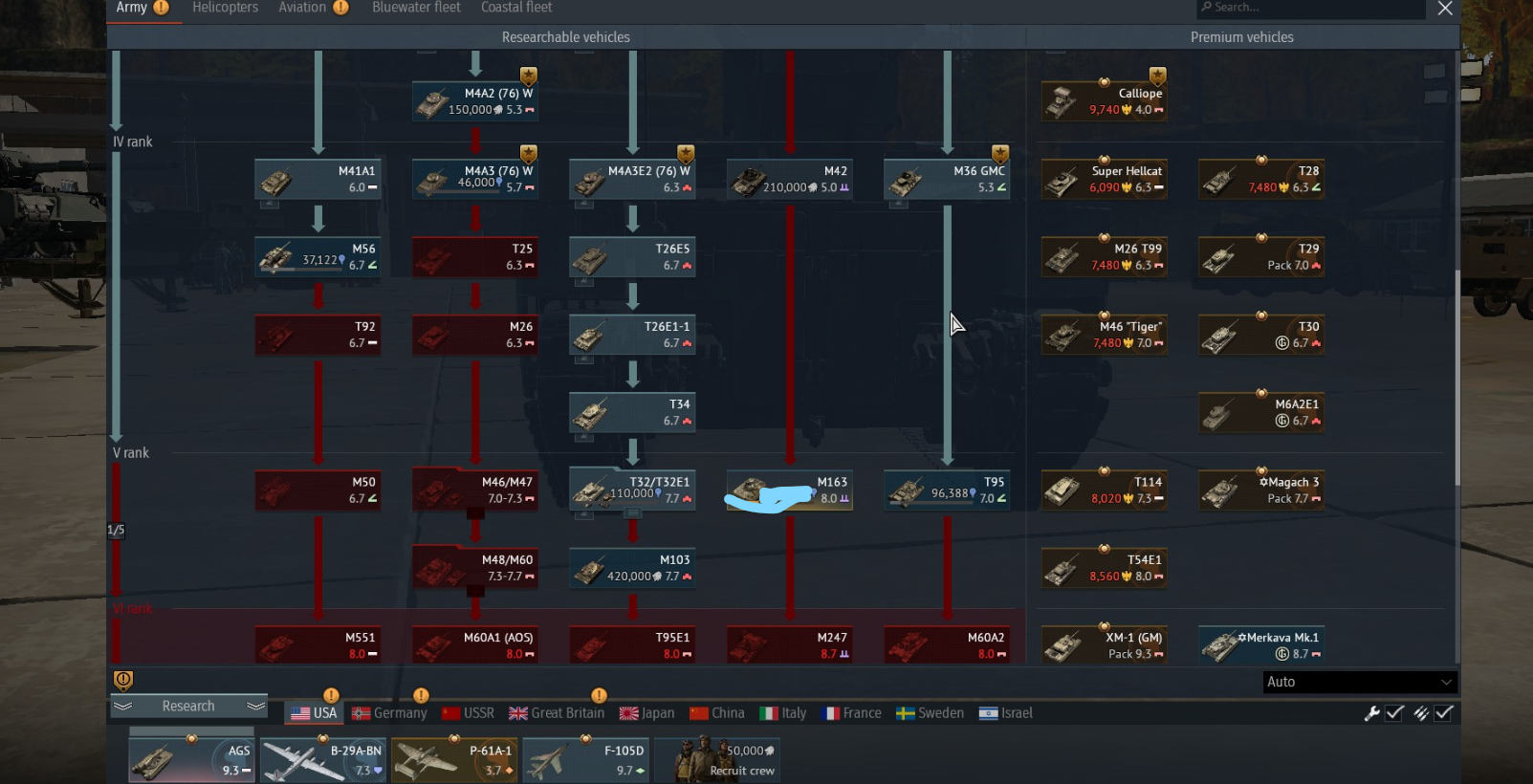Click the M56 vehicle icon
This screenshot has width=1533, height=784.
318,256
